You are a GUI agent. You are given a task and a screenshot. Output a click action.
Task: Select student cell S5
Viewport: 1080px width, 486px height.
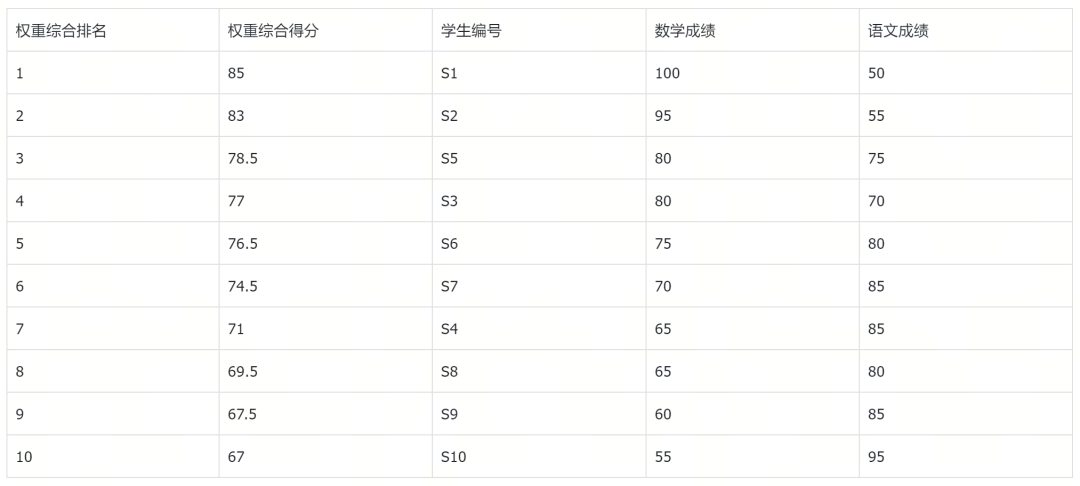pos(449,158)
